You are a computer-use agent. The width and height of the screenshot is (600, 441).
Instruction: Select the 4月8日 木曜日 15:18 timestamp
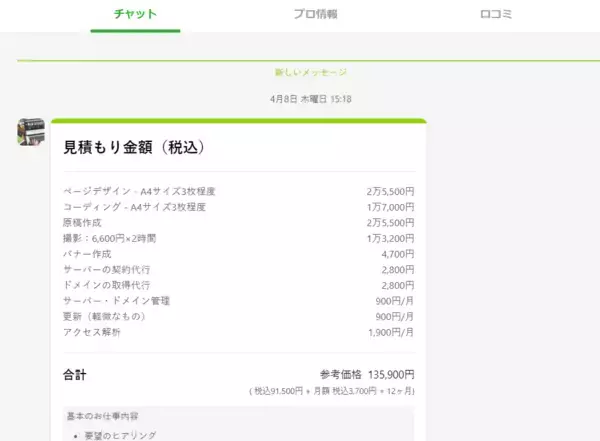[311, 99]
